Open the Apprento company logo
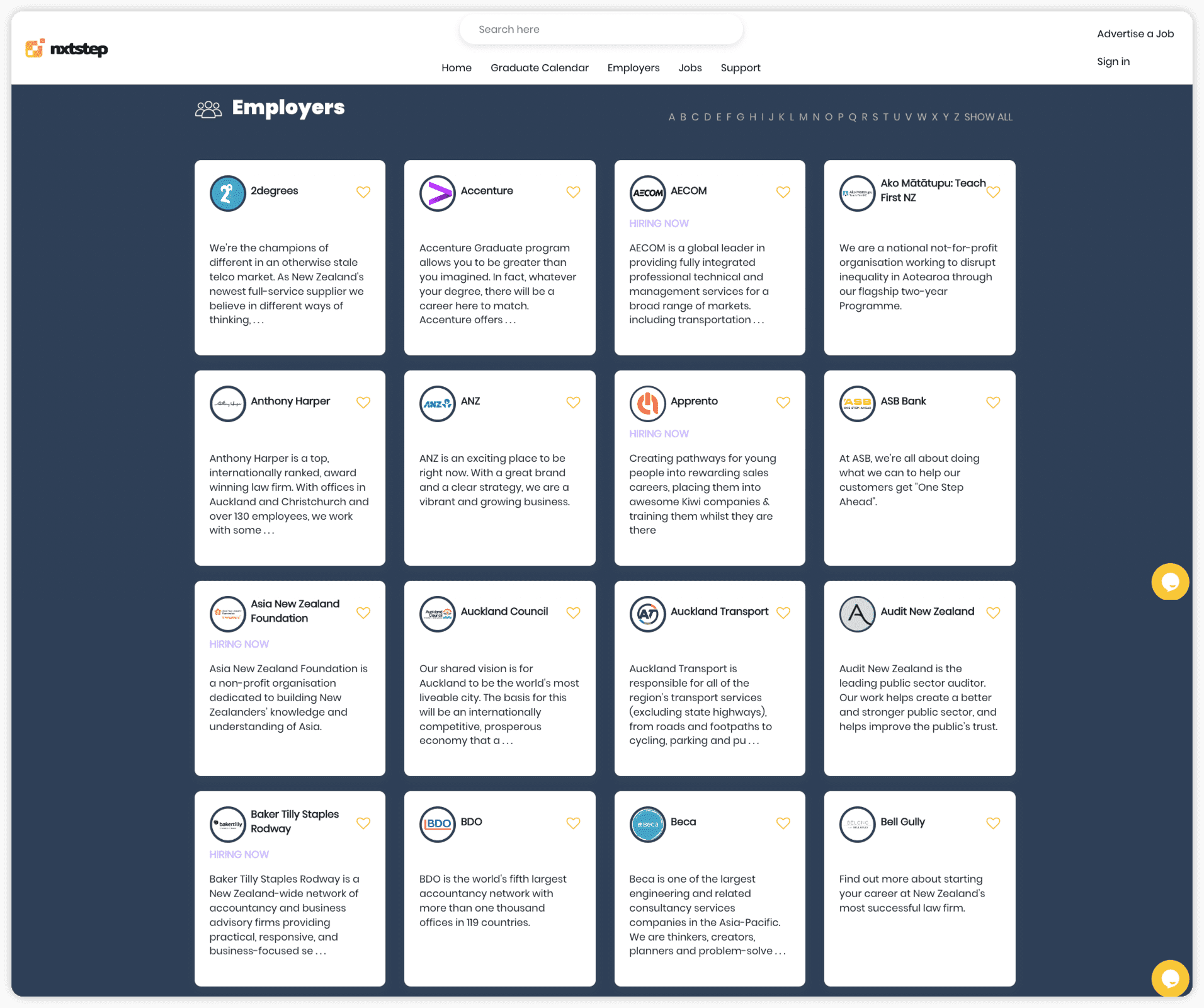The height and width of the screenshot is (1008, 1204). tap(647, 404)
